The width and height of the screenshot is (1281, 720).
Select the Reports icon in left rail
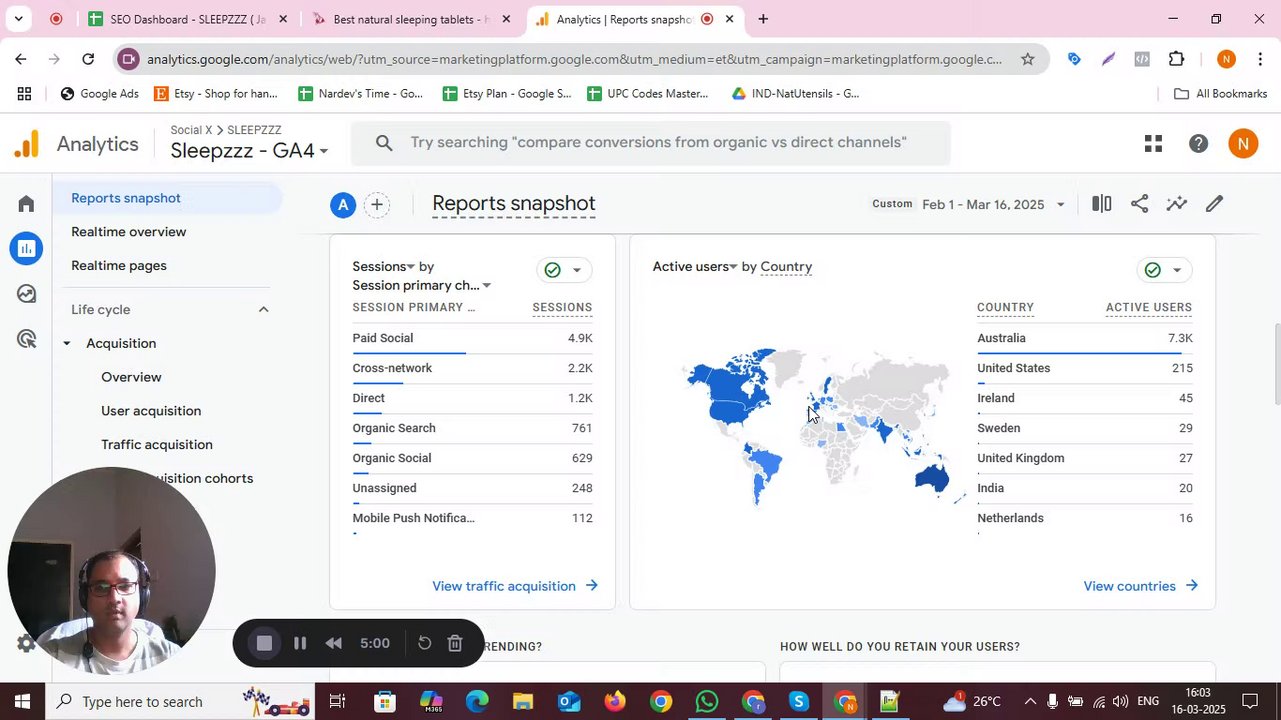tap(26, 248)
